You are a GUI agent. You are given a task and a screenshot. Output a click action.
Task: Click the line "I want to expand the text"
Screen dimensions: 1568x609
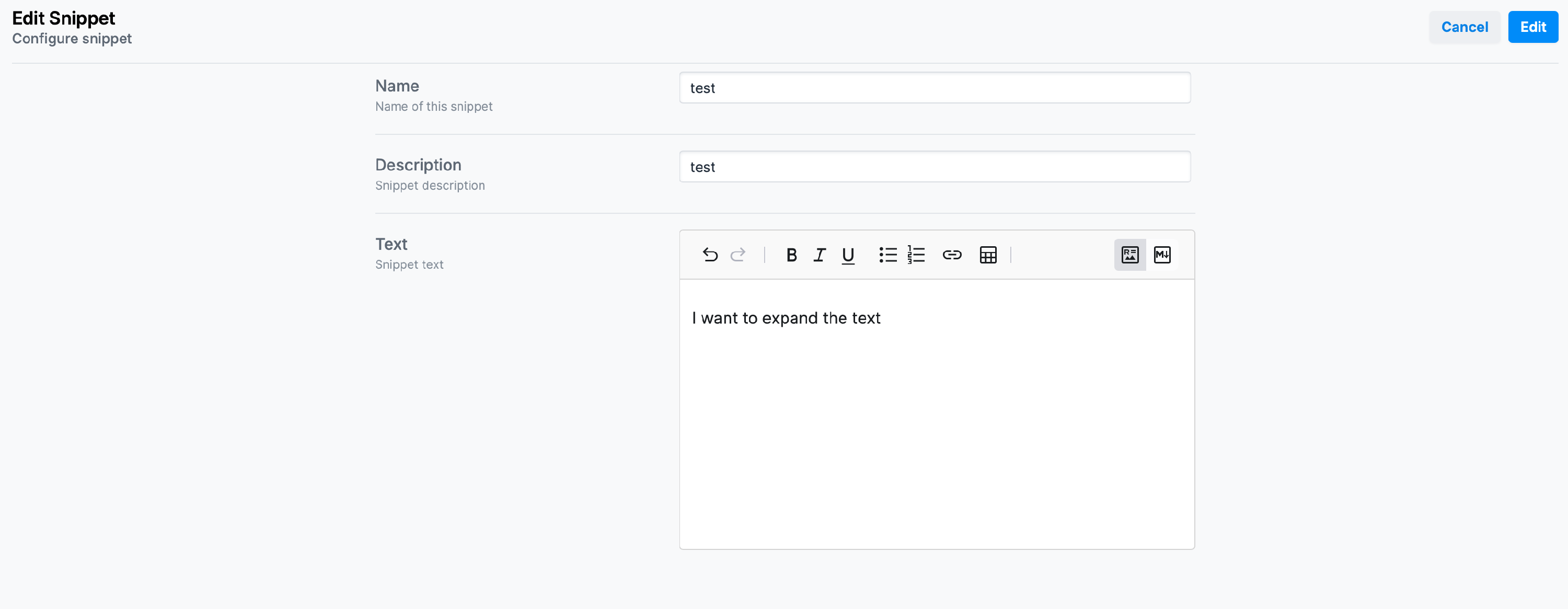tap(786, 318)
